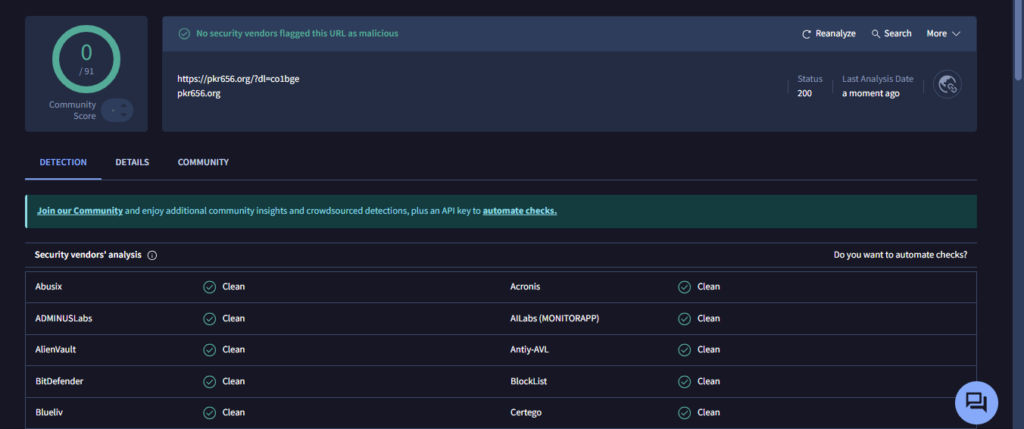This screenshot has height=429, width=1024.
Task: Follow the automate checks link in banner
Action: 520,211
